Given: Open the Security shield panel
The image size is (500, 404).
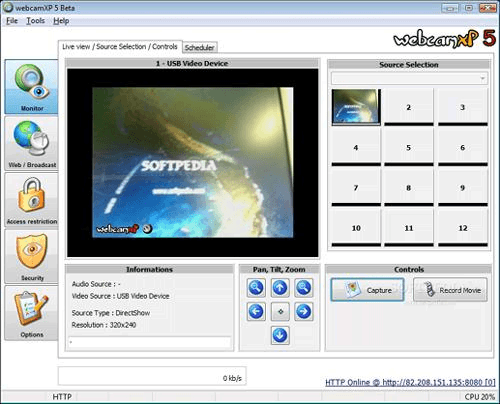Looking at the screenshot, I should 31,257.
